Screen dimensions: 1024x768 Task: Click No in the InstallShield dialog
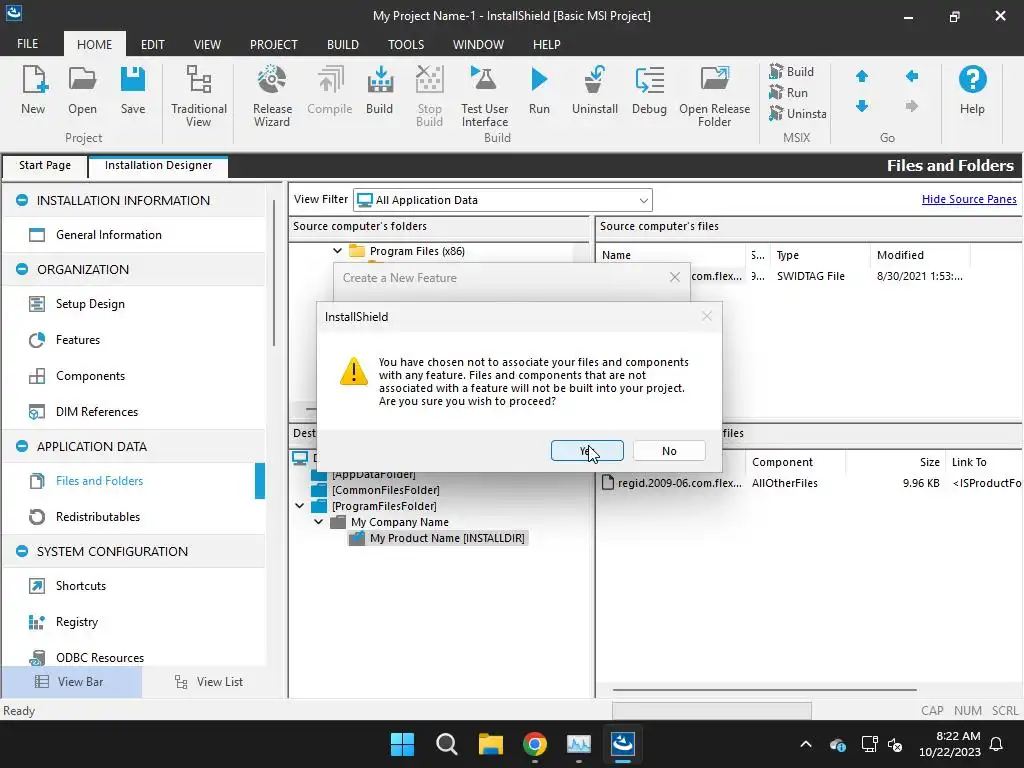pos(669,451)
